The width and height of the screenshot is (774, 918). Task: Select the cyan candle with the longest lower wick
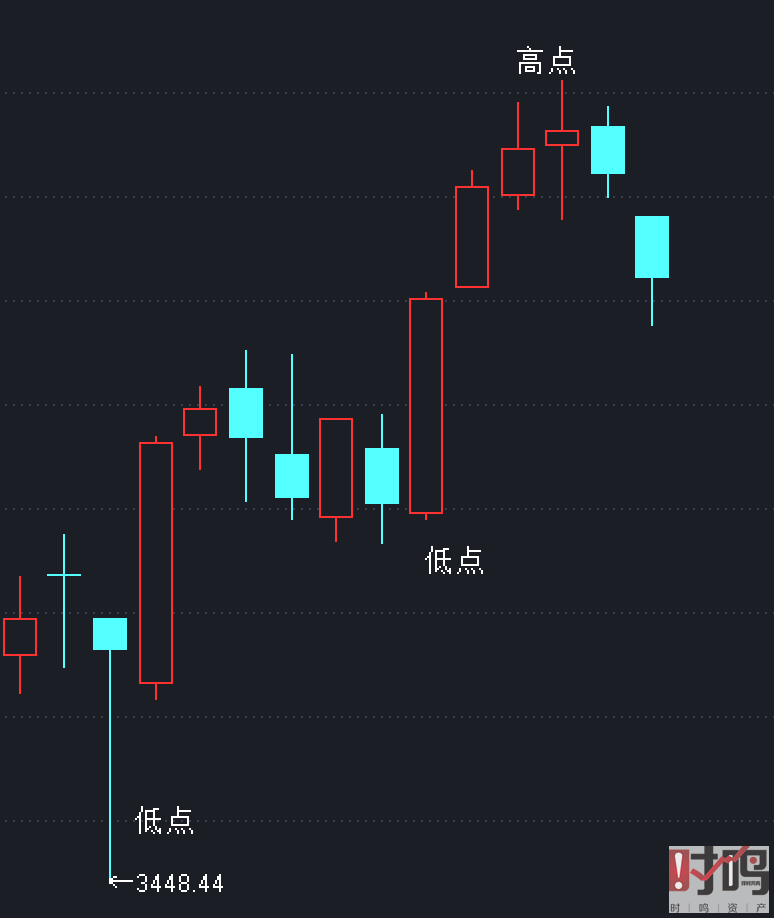click(110, 634)
